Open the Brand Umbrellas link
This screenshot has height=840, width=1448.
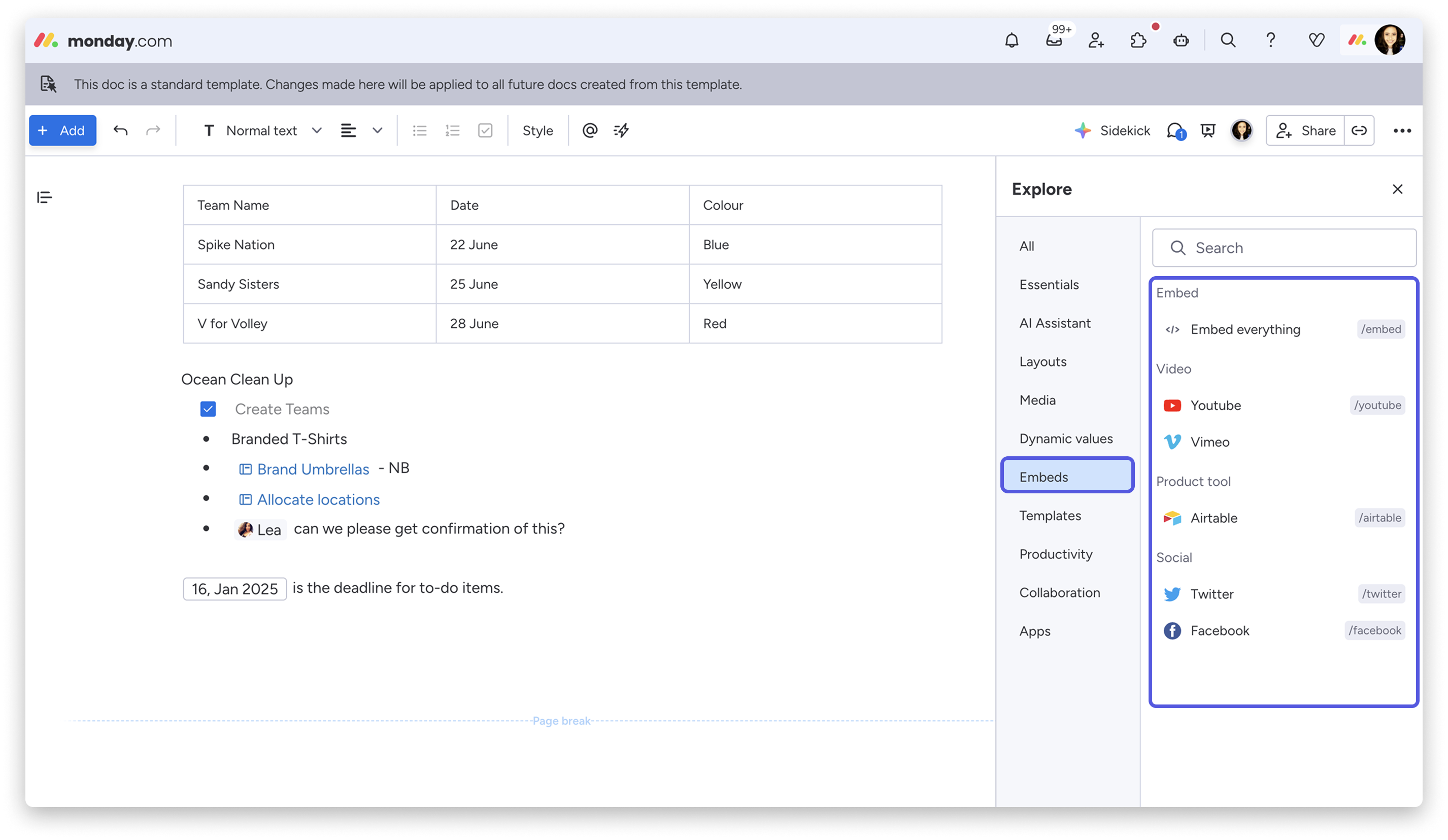pyautogui.click(x=313, y=469)
